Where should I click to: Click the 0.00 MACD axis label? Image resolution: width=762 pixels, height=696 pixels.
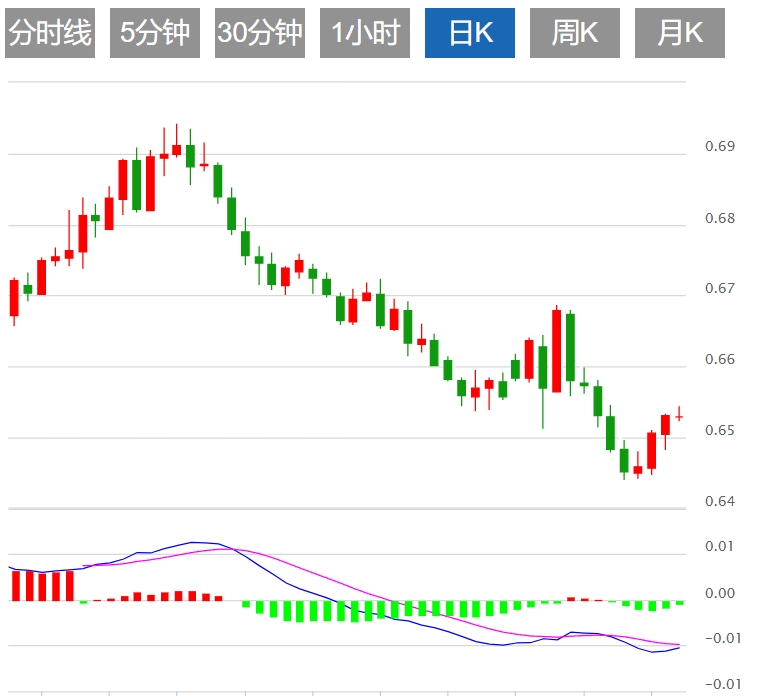pos(720,593)
